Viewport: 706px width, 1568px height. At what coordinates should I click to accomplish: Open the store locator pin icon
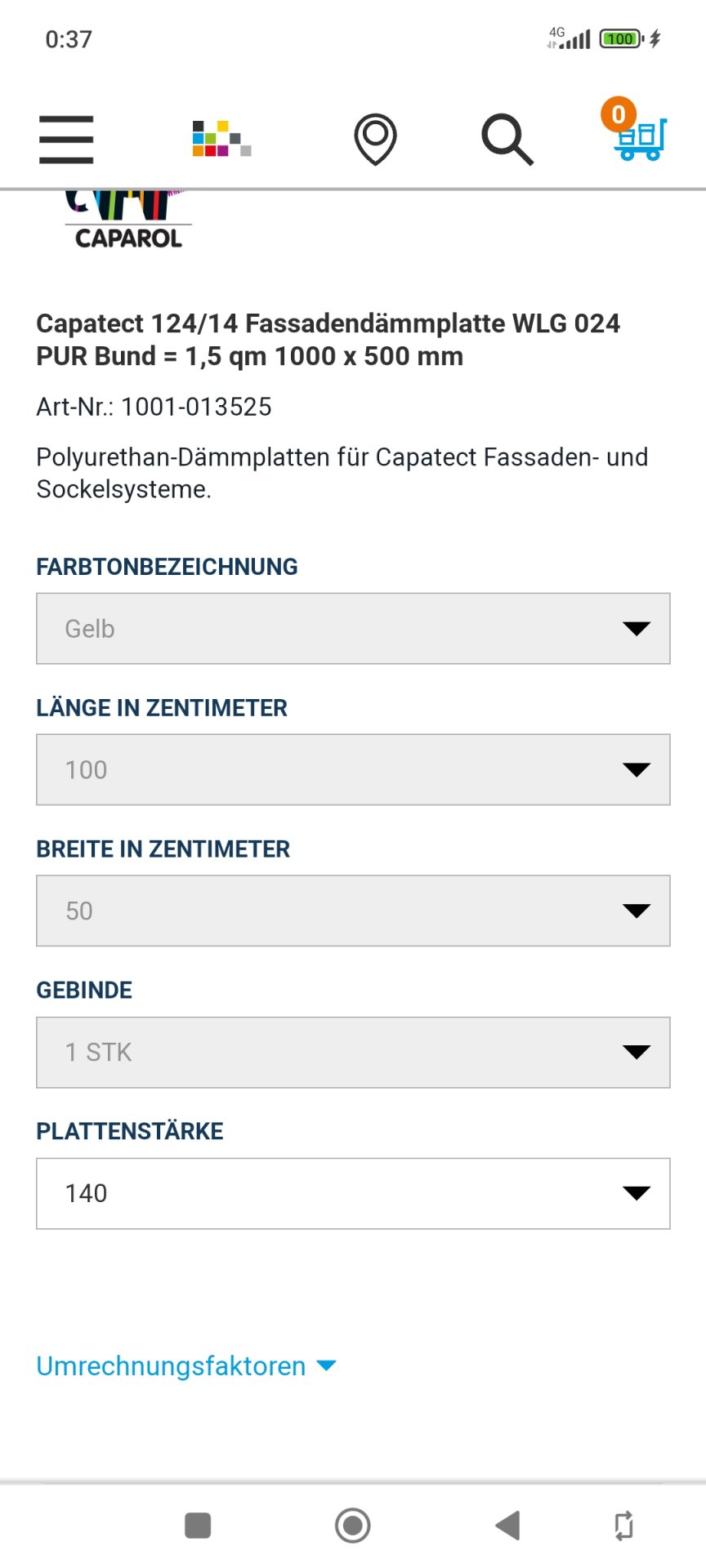coord(375,140)
